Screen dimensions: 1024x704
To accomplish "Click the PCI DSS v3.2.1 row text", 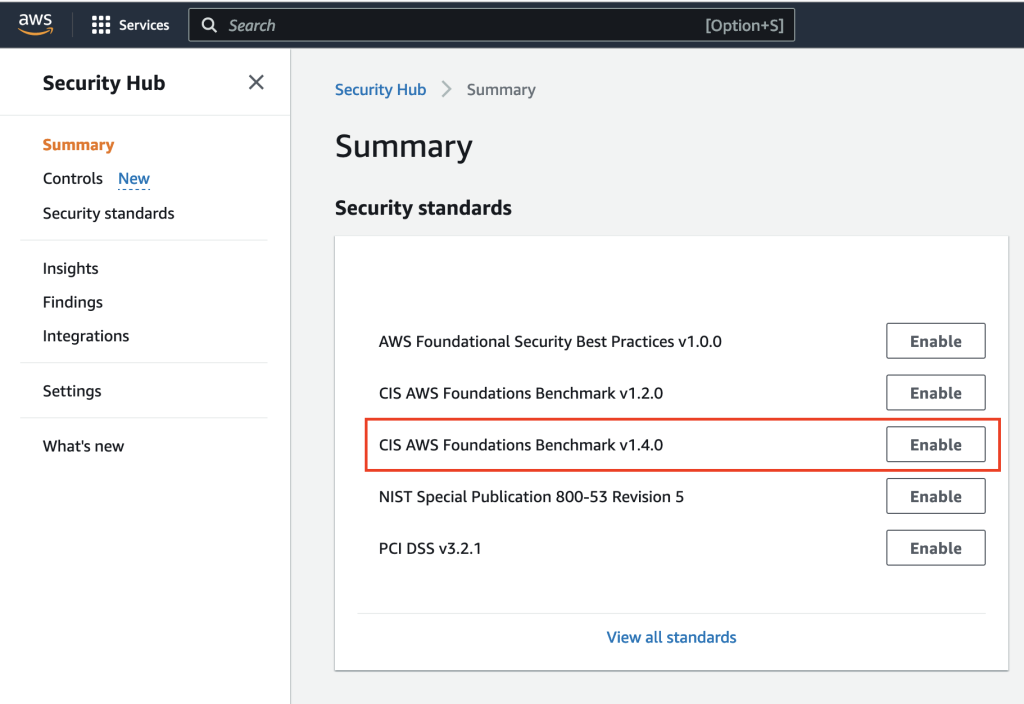I will click(430, 548).
